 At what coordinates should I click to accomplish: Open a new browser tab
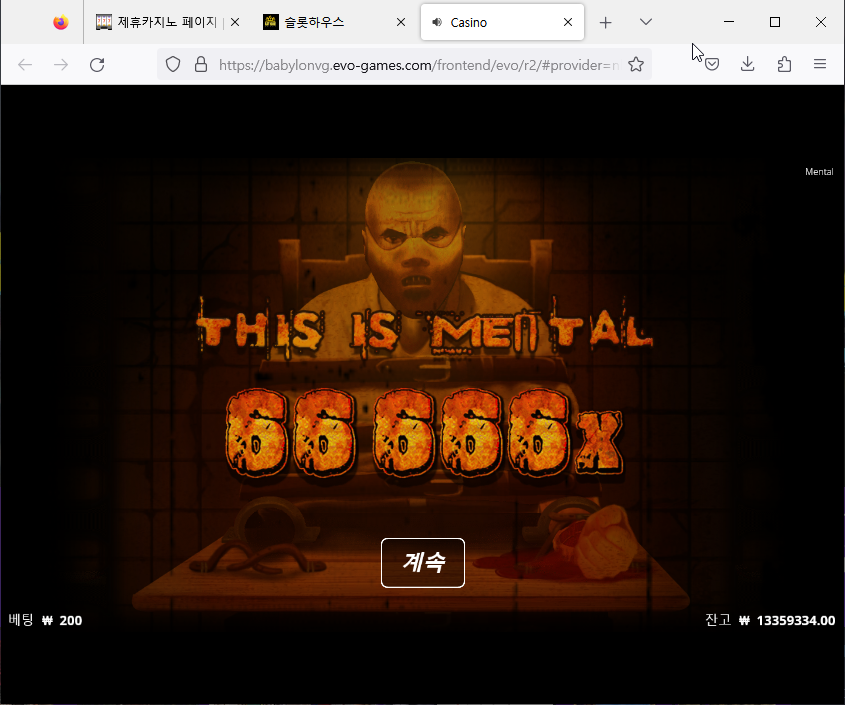(606, 22)
